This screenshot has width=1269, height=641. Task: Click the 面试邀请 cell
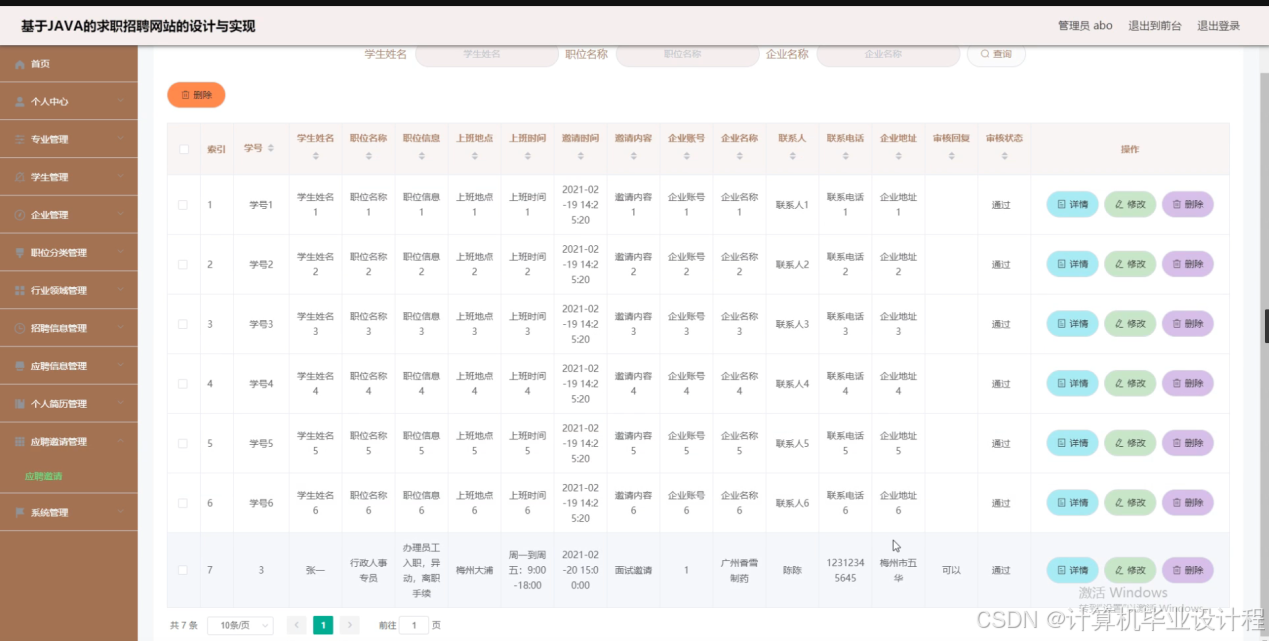pyautogui.click(x=633, y=570)
